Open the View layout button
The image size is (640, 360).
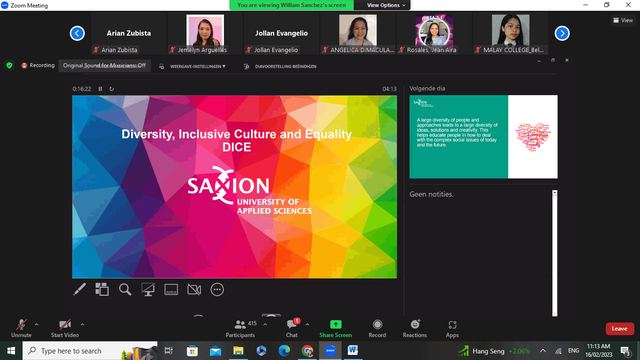click(623, 20)
